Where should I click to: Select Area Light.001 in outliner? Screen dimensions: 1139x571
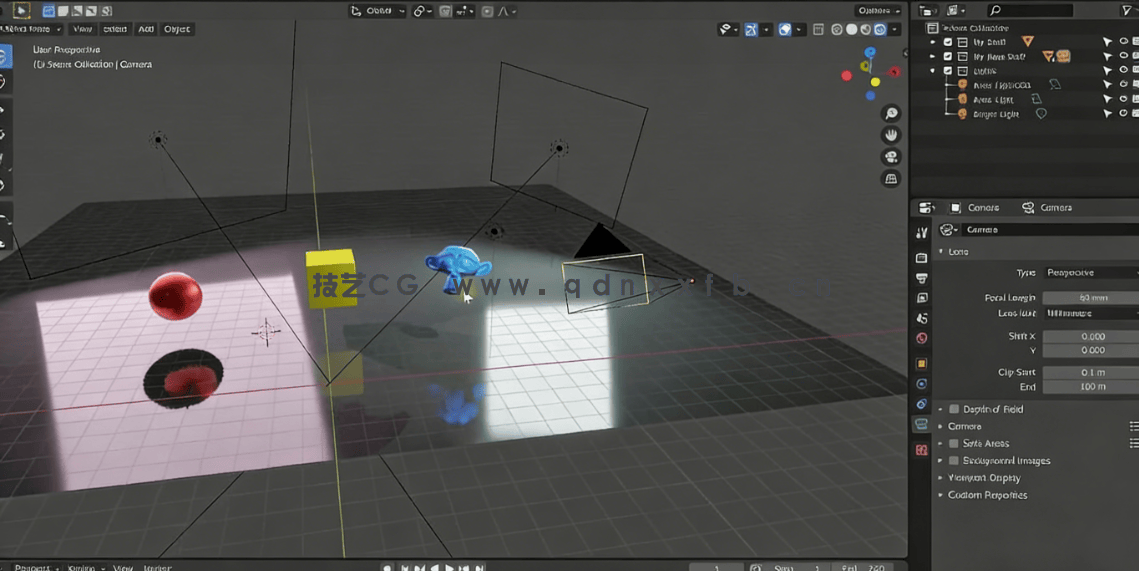coord(1002,85)
